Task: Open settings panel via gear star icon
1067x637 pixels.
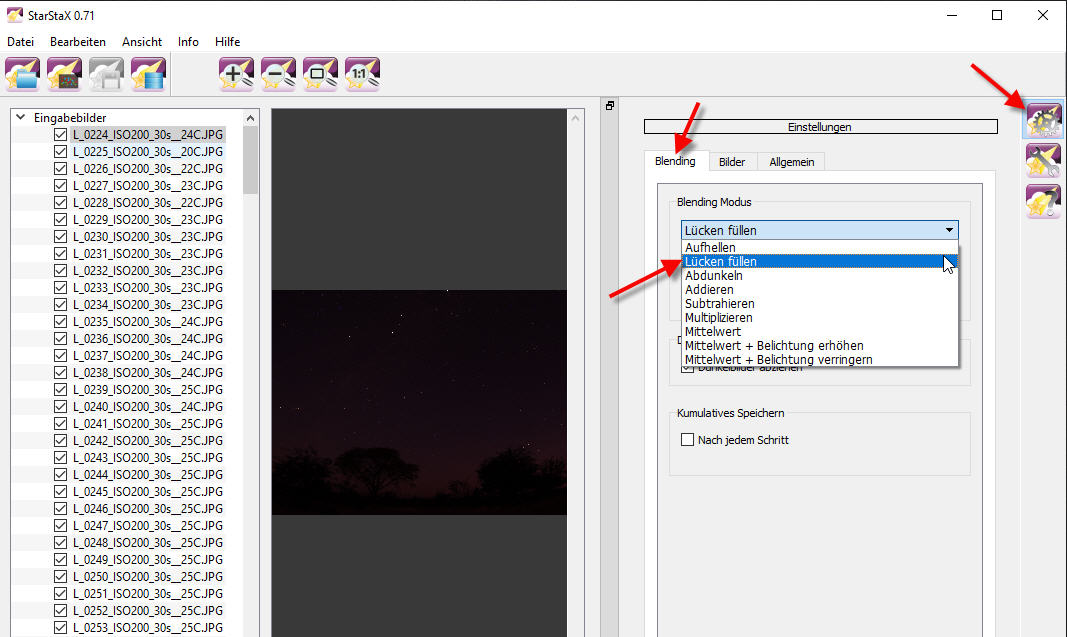Action: click(1043, 122)
